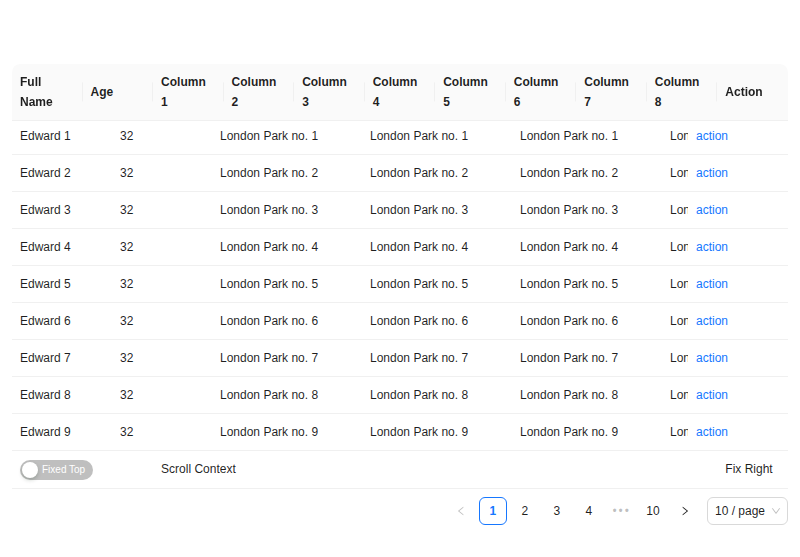Screen dimensions: 800x557
Task: Select page 3 in pagination
Action: pyautogui.click(x=557, y=511)
